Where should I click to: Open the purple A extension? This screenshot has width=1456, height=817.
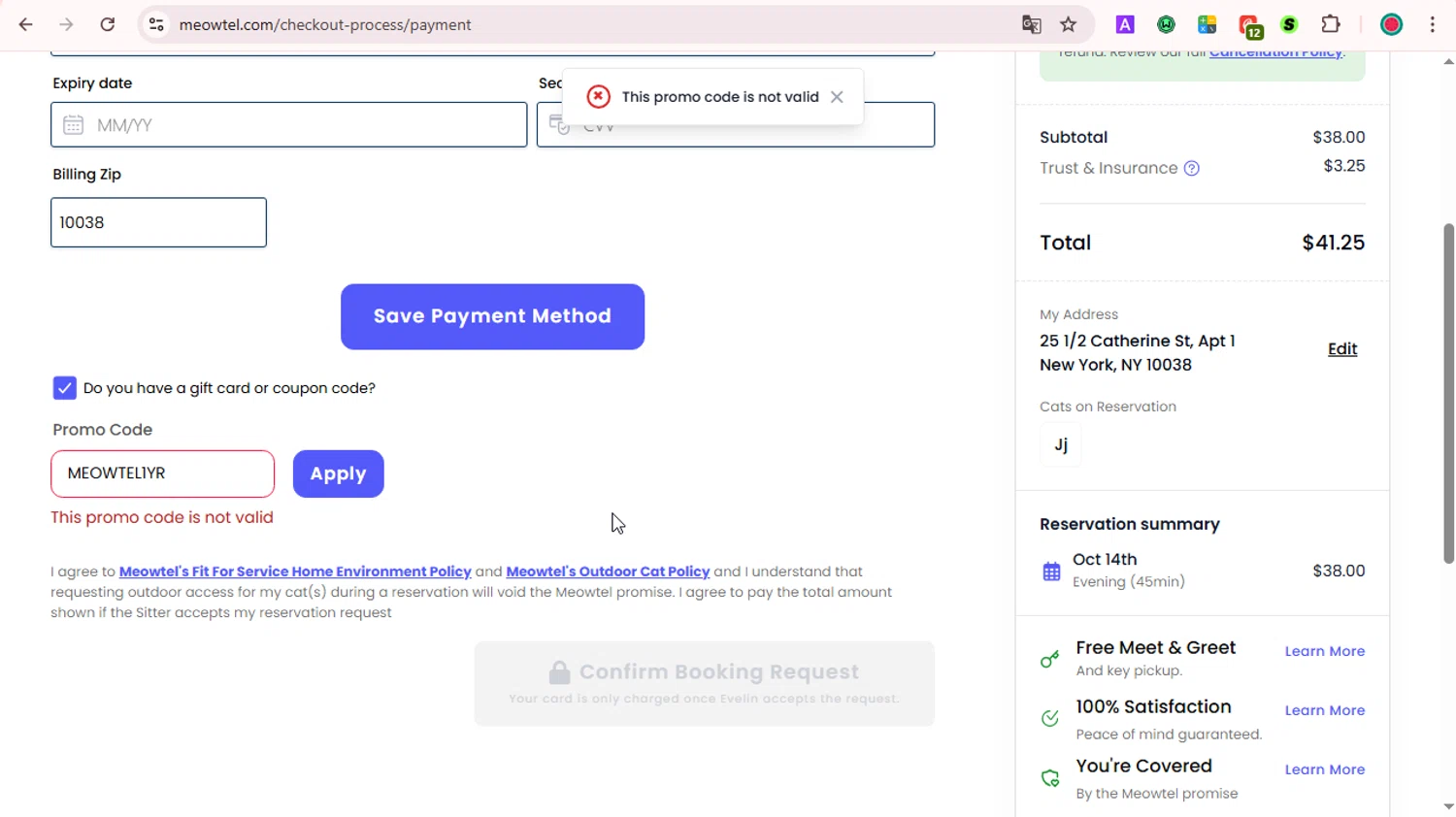pos(1125,24)
